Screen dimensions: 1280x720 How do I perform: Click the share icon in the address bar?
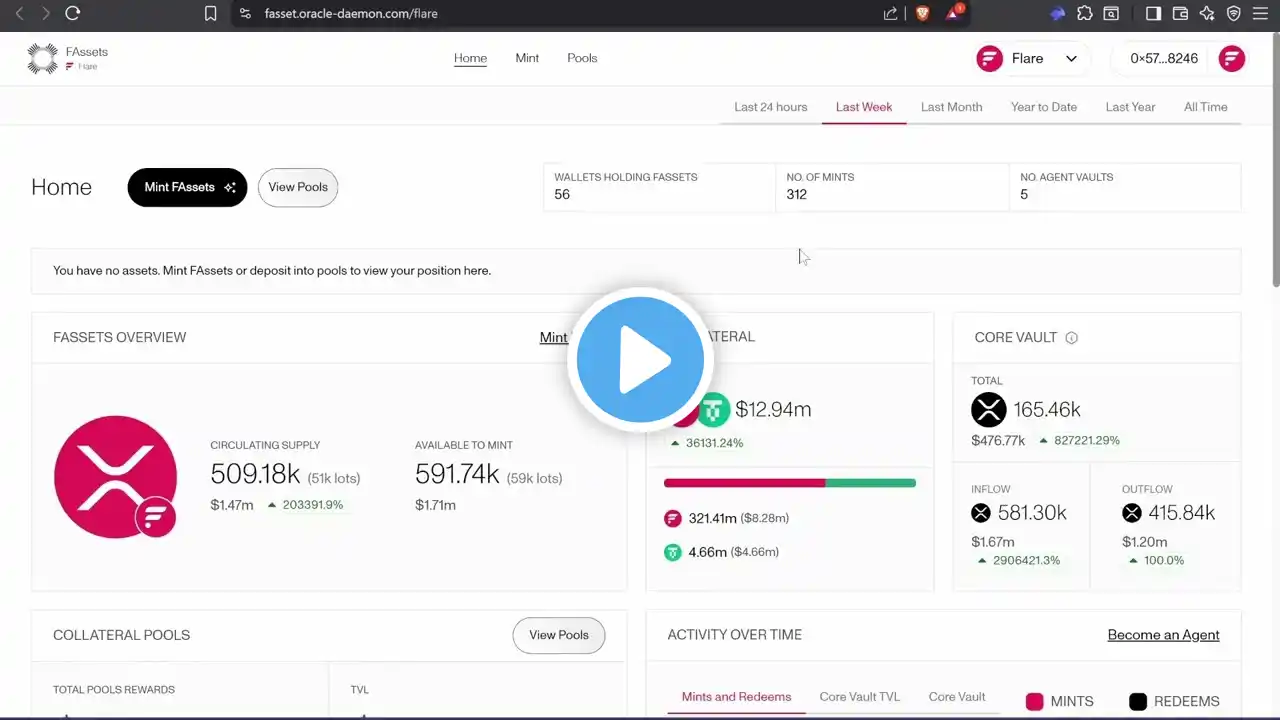890,13
